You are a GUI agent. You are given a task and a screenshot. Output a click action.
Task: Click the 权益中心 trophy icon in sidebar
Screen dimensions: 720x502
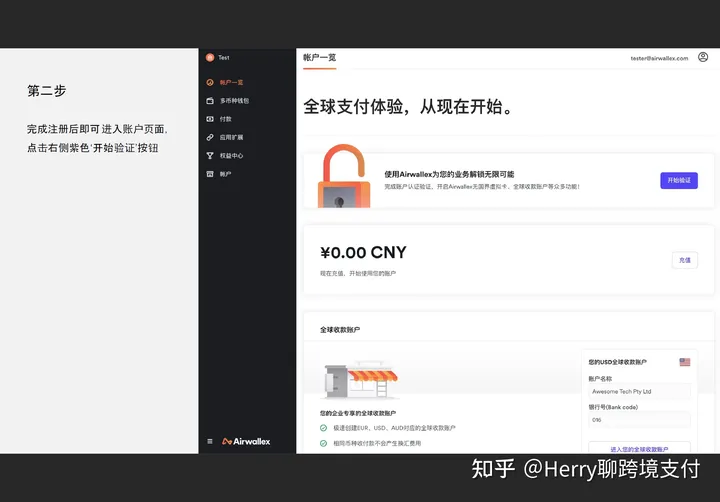tap(210, 156)
